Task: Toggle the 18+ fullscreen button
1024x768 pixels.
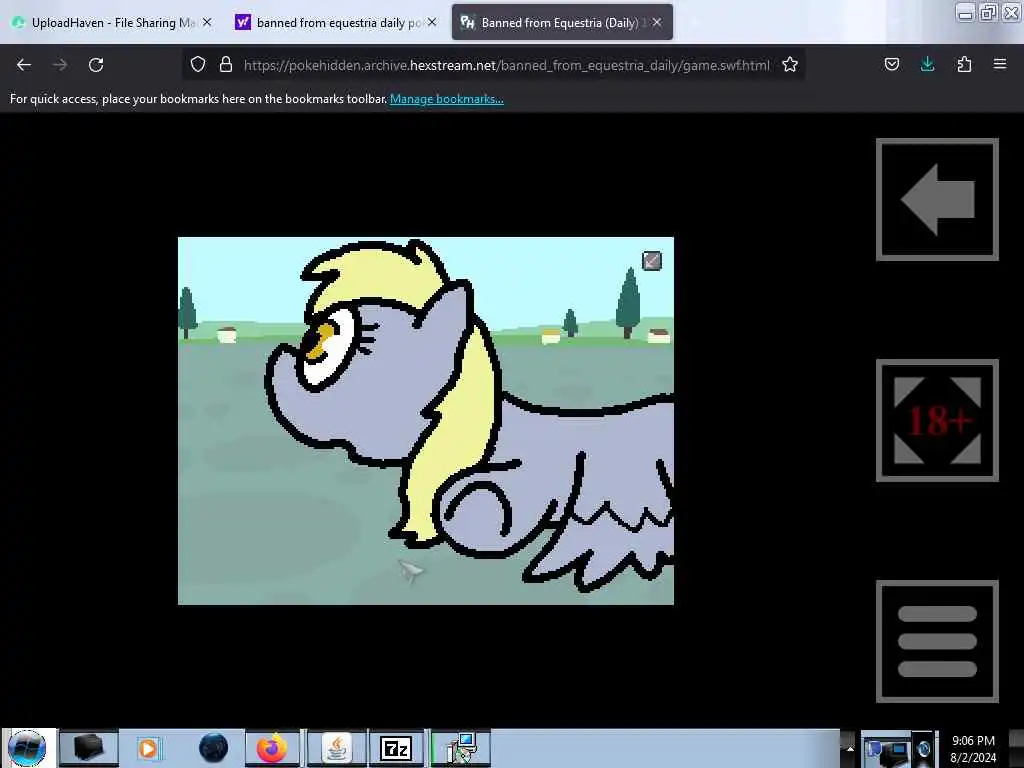Action: coord(937,420)
